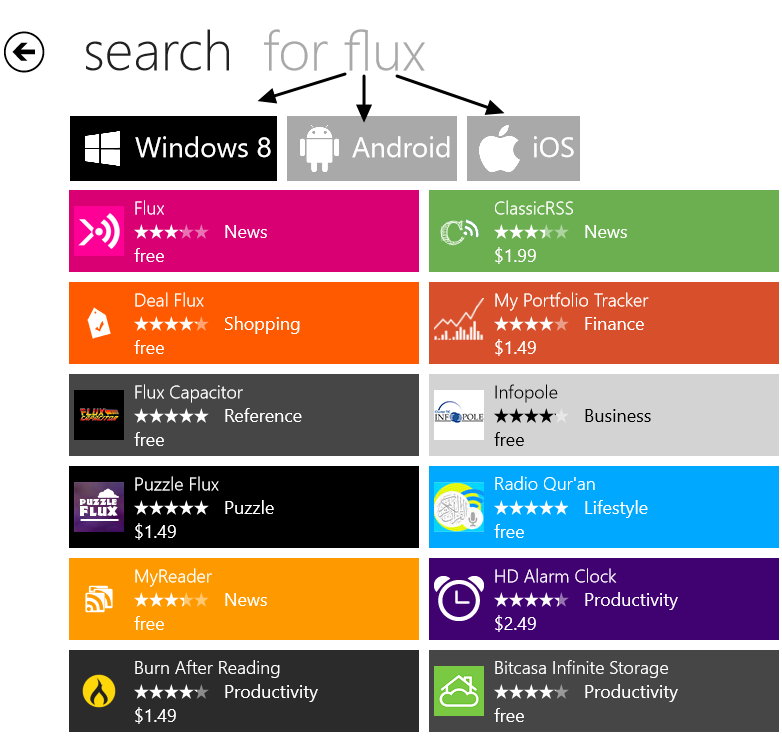This screenshot has width=782, height=737.
Task: Select the Bitcasa cloud house icon
Action: click(x=459, y=691)
